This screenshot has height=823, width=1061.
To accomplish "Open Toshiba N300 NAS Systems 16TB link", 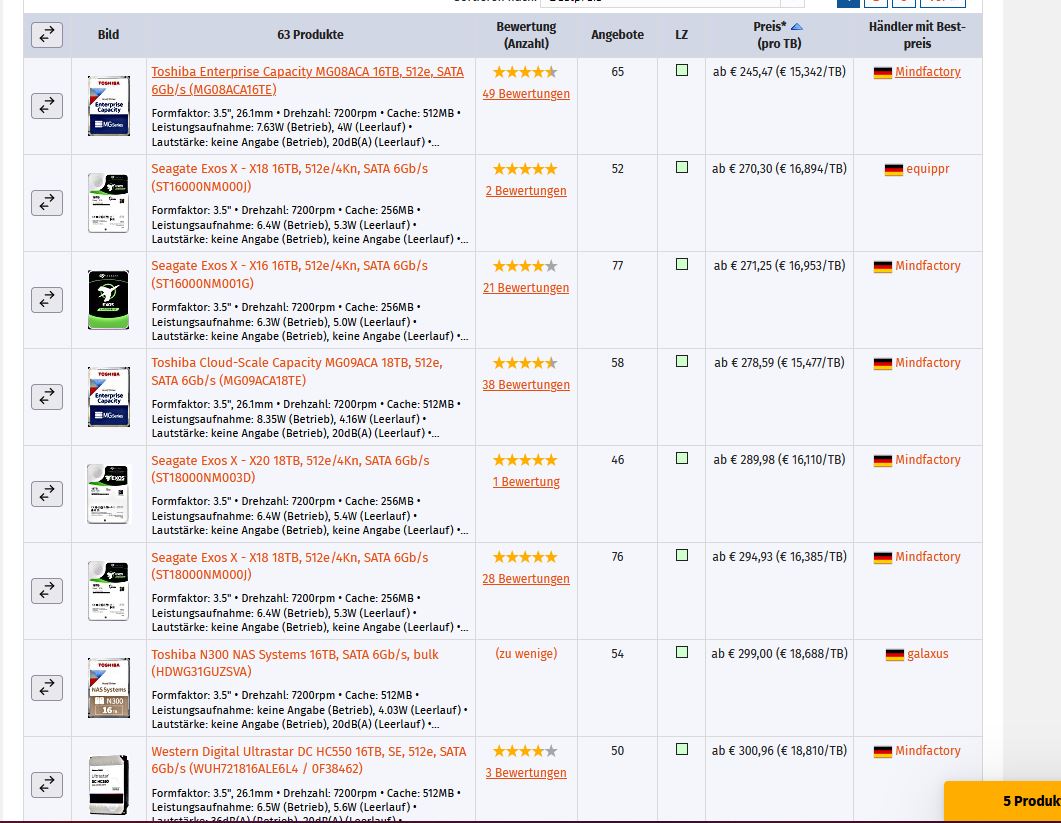I will click(x=295, y=663).
